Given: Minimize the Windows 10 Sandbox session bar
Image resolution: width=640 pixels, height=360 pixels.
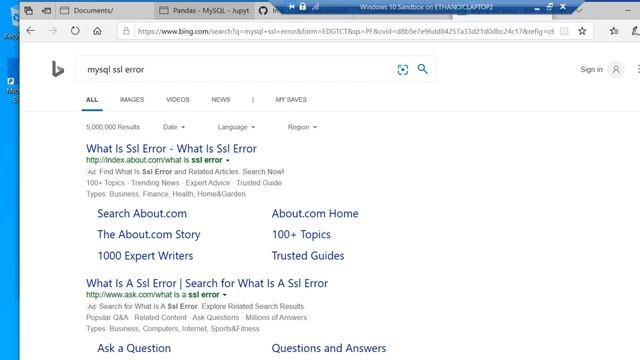Looking at the screenshot, I should 537,7.
